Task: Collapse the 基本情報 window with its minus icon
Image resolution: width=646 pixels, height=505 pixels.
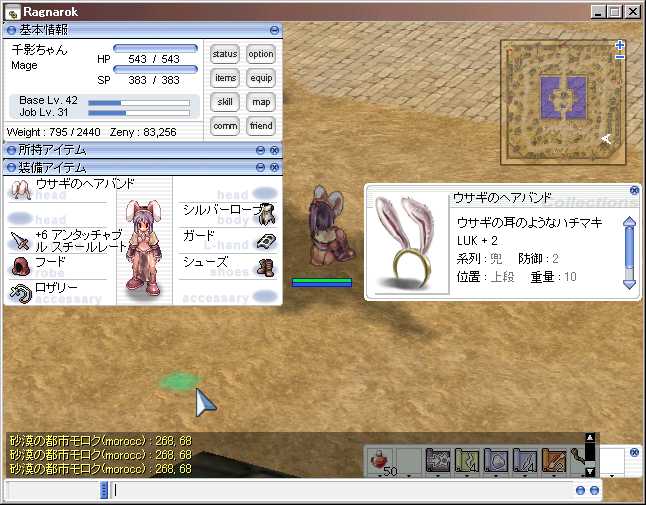Action: 274,30
